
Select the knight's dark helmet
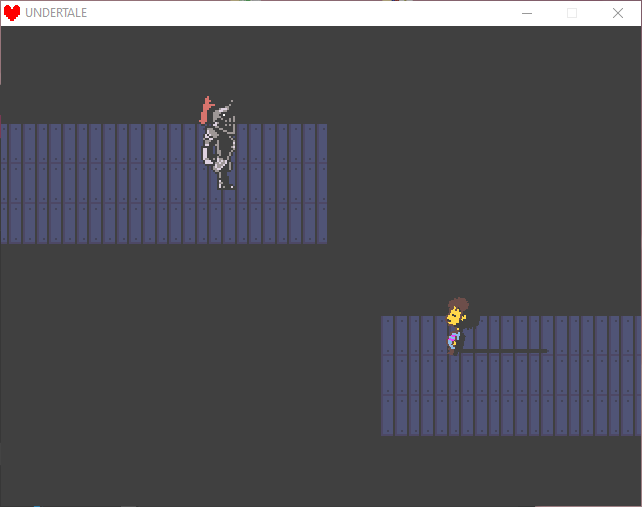point(225,119)
